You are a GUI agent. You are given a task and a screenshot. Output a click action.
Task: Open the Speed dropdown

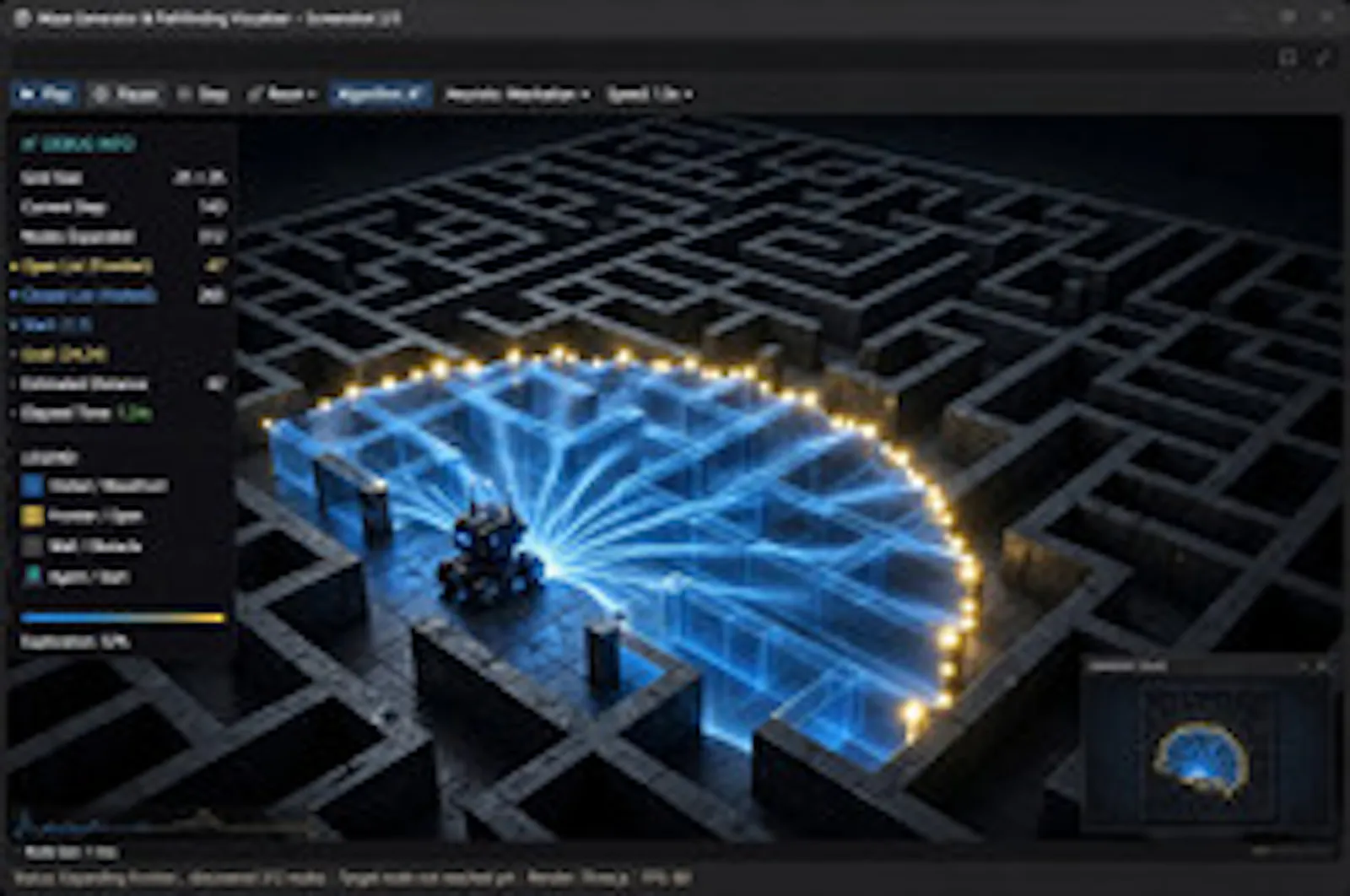point(650,94)
